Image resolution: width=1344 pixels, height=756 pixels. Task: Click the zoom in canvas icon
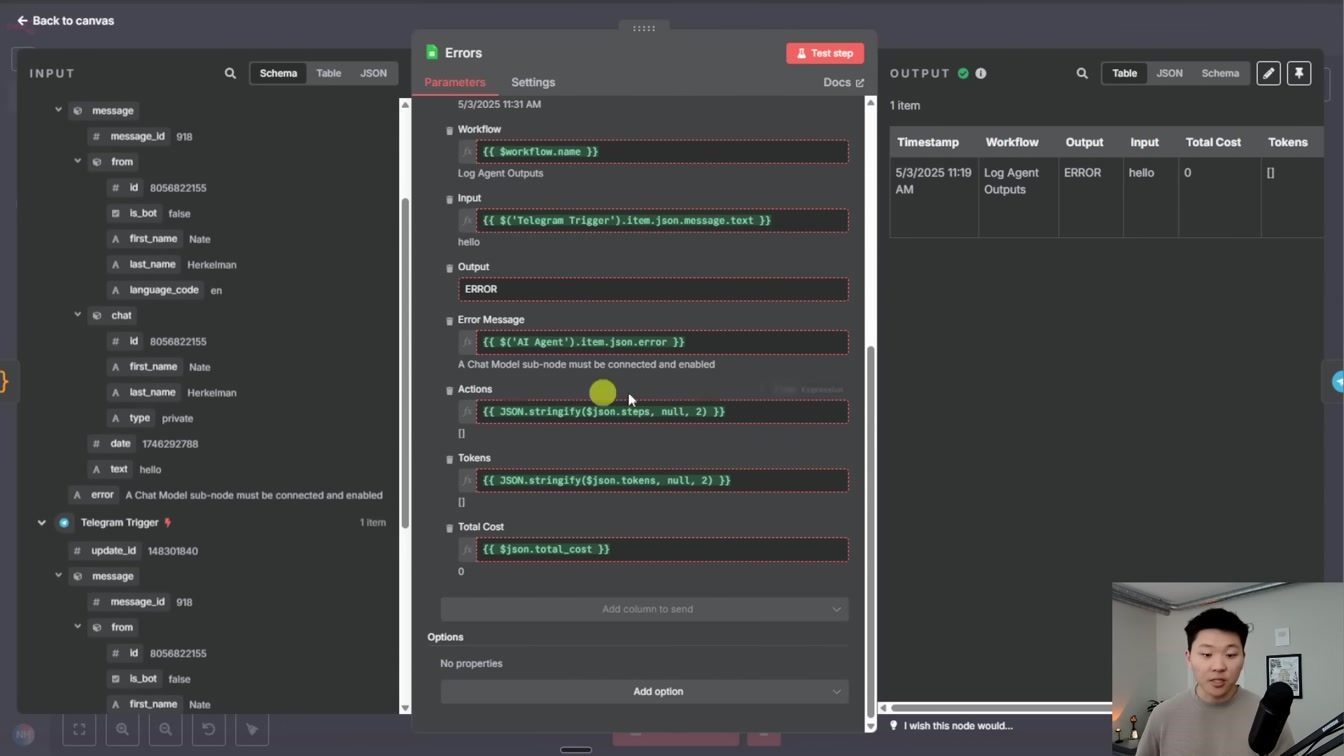coord(122,729)
